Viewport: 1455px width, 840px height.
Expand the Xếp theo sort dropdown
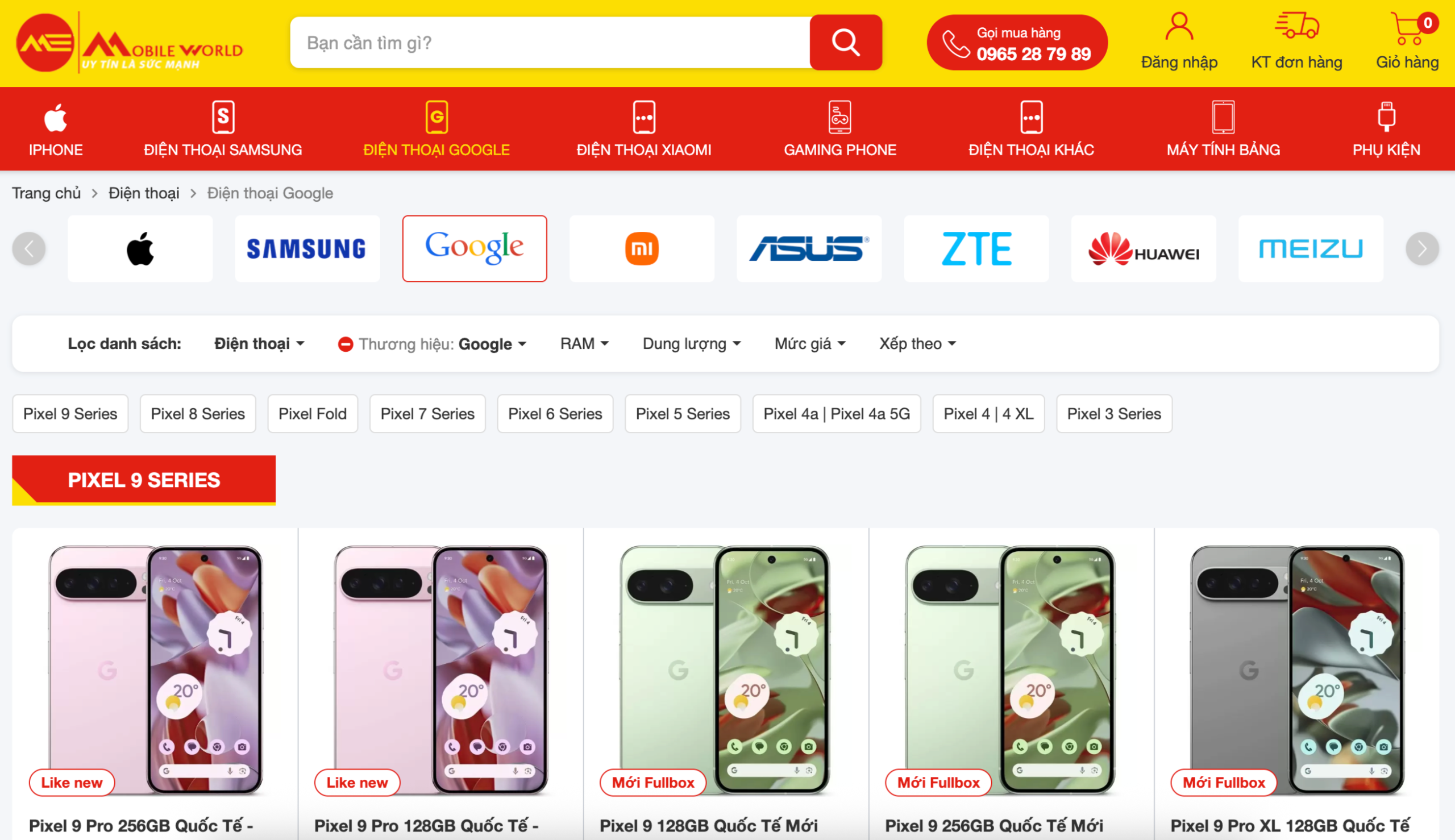click(x=917, y=344)
